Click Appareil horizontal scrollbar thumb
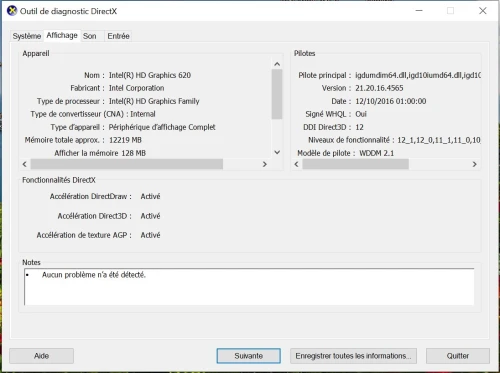The width and height of the screenshot is (500, 373). 127,164
